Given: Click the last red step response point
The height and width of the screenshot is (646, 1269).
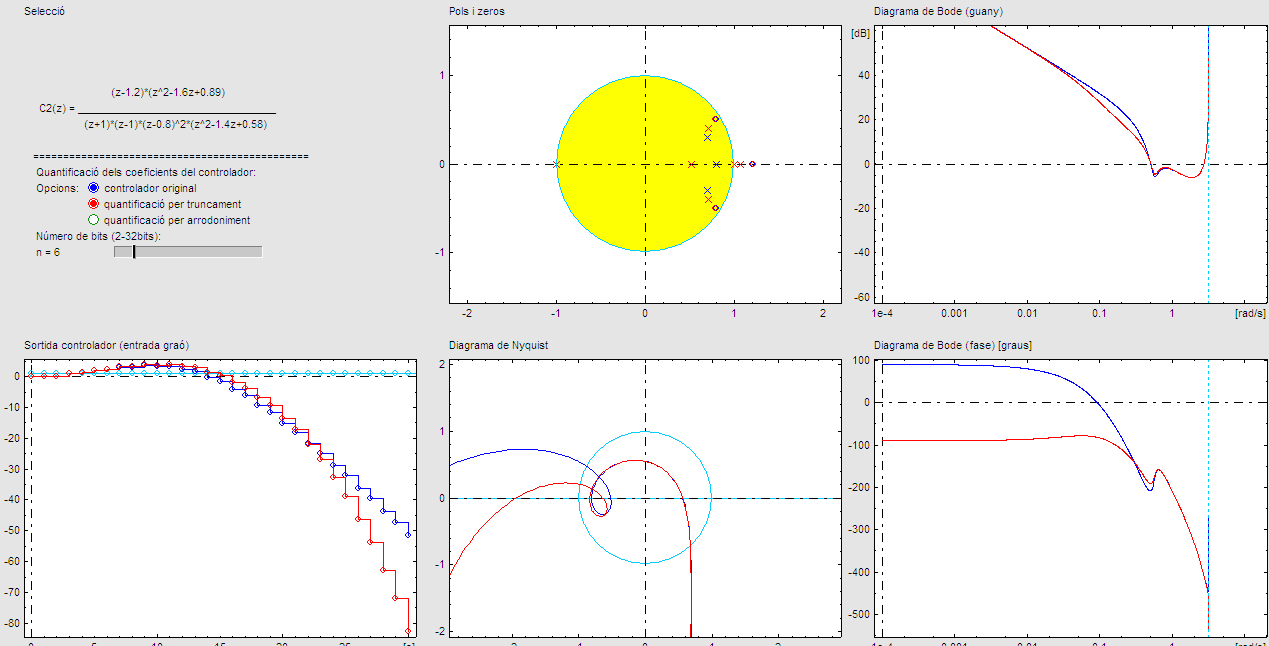Looking at the screenshot, I should pos(408,631).
